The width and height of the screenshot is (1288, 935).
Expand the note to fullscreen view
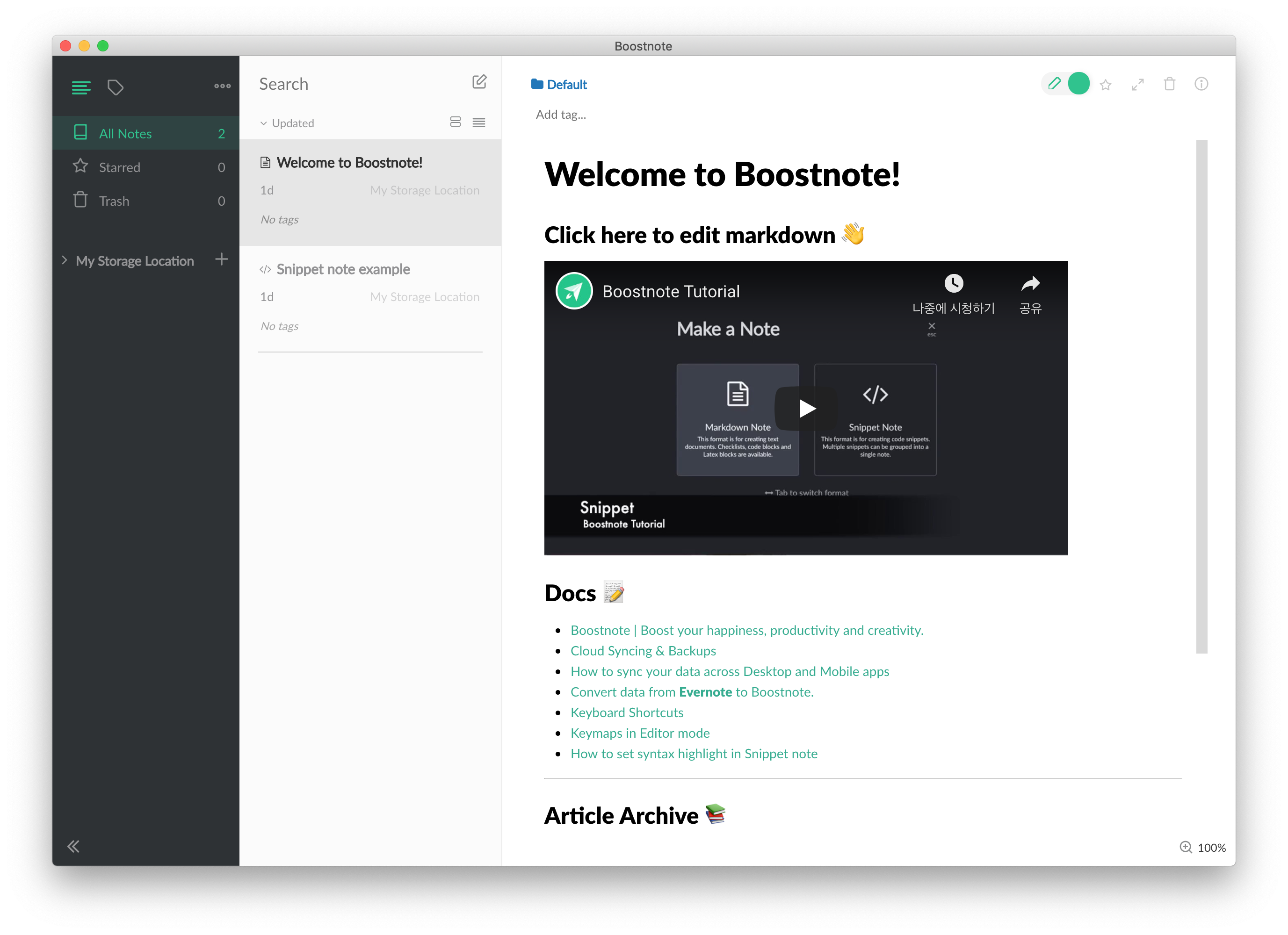click(1137, 84)
